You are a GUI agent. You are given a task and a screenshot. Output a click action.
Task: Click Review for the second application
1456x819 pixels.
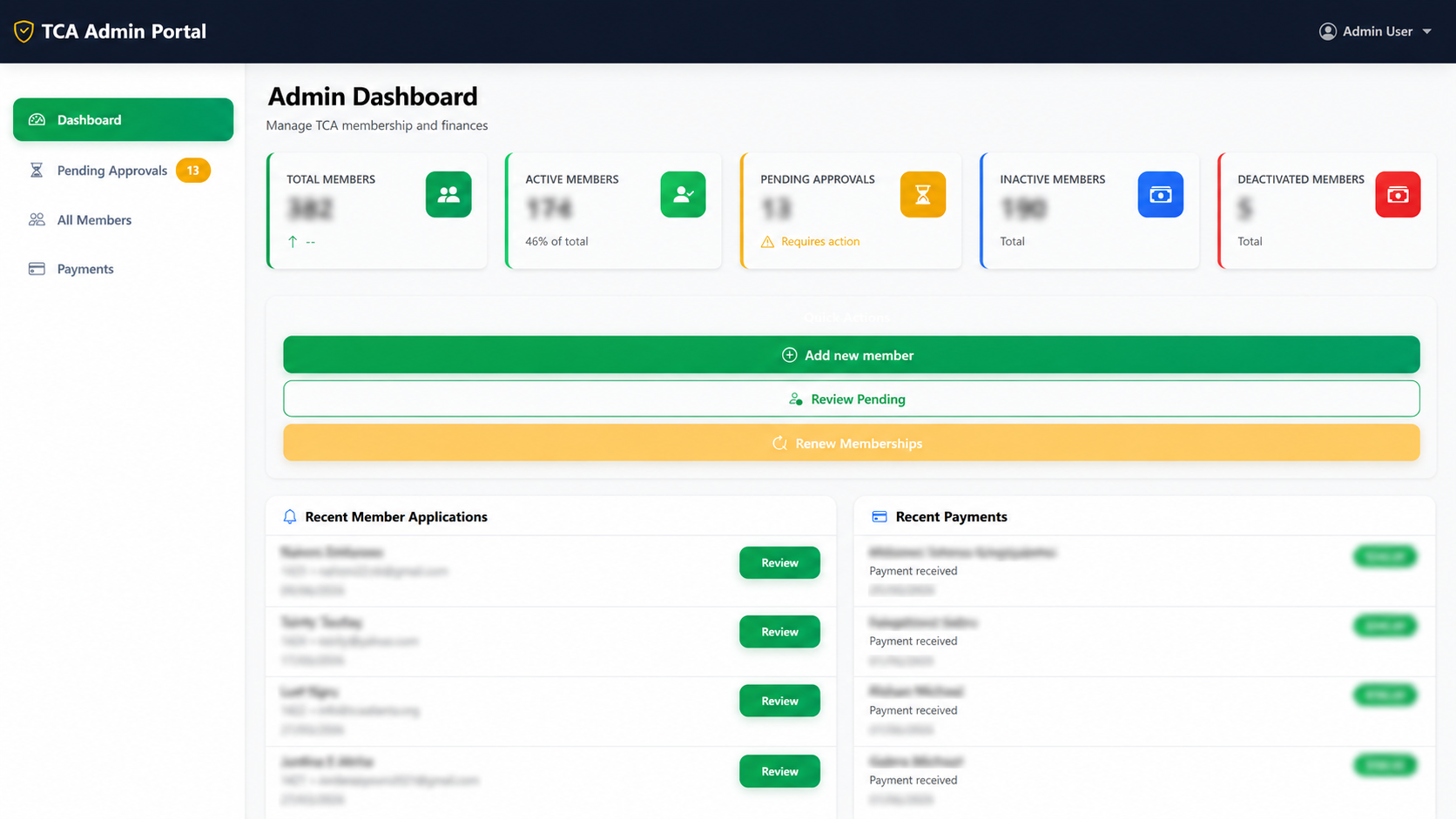coord(779,632)
